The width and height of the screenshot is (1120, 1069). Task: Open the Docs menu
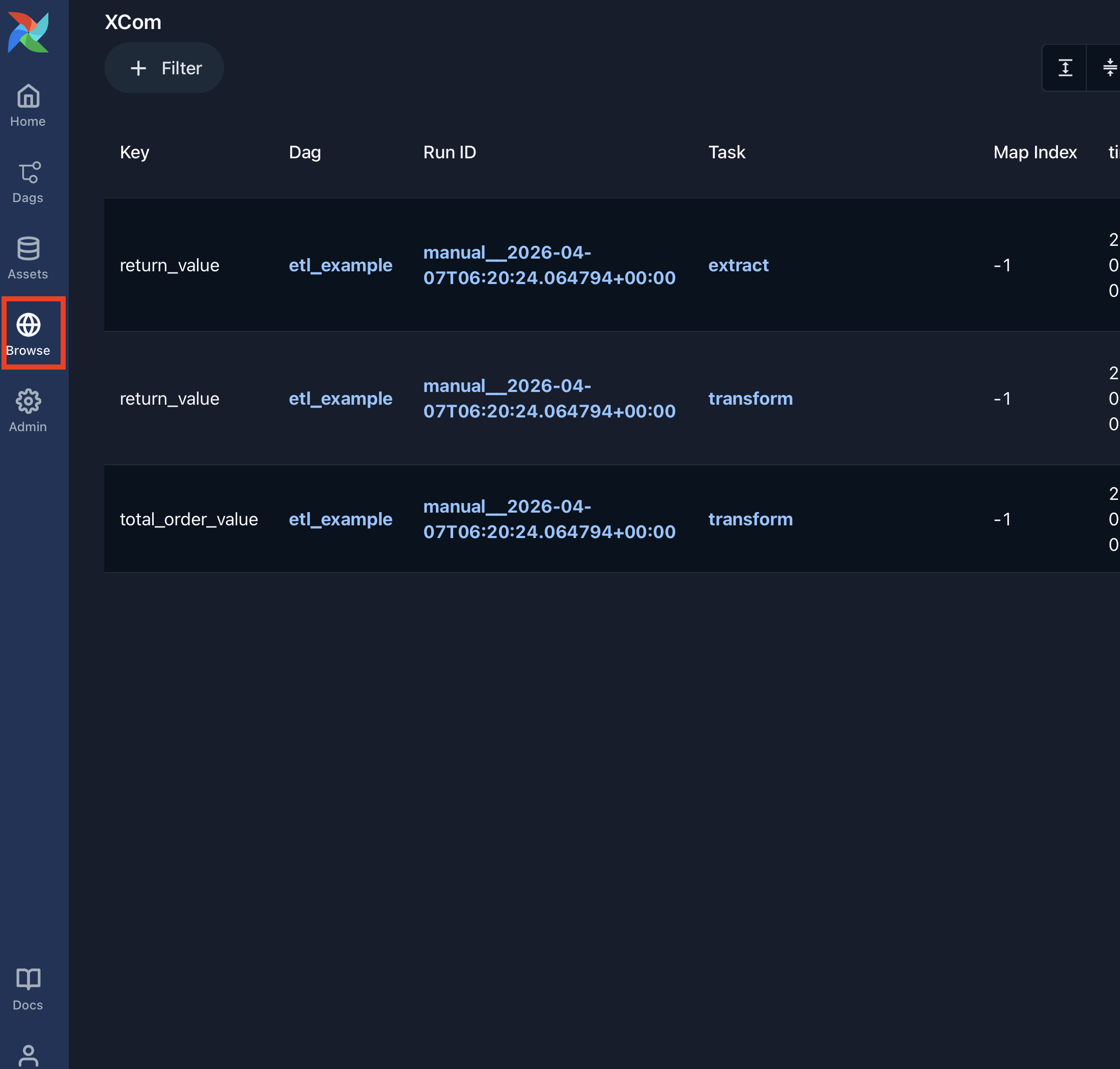tap(28, 990)
